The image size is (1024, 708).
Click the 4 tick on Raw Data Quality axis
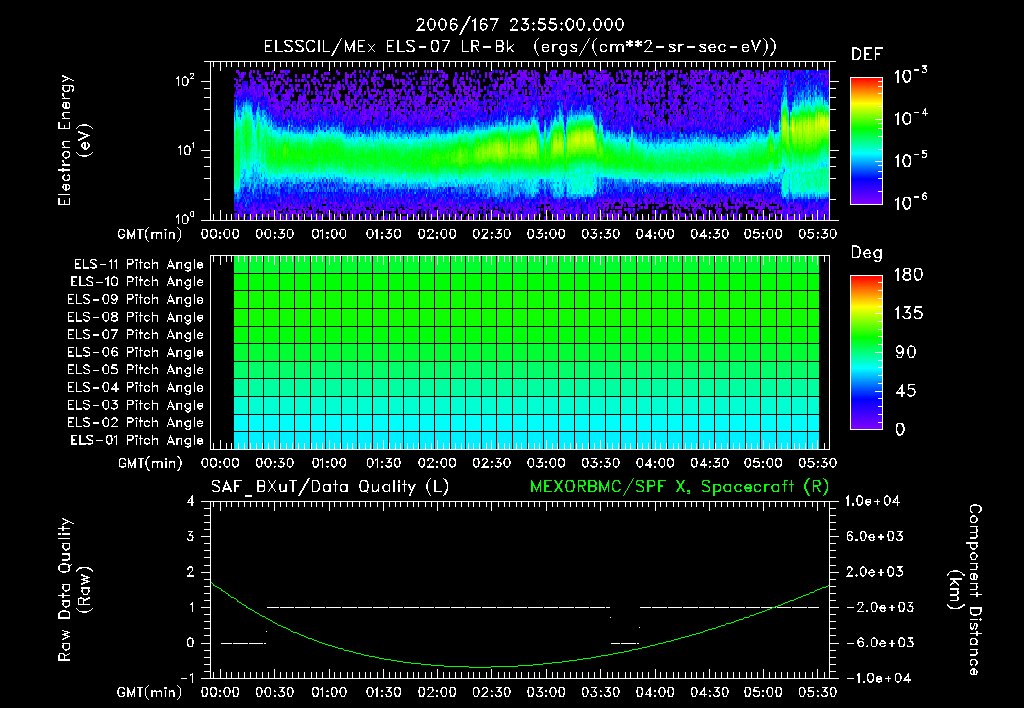[x=190, y=502]
